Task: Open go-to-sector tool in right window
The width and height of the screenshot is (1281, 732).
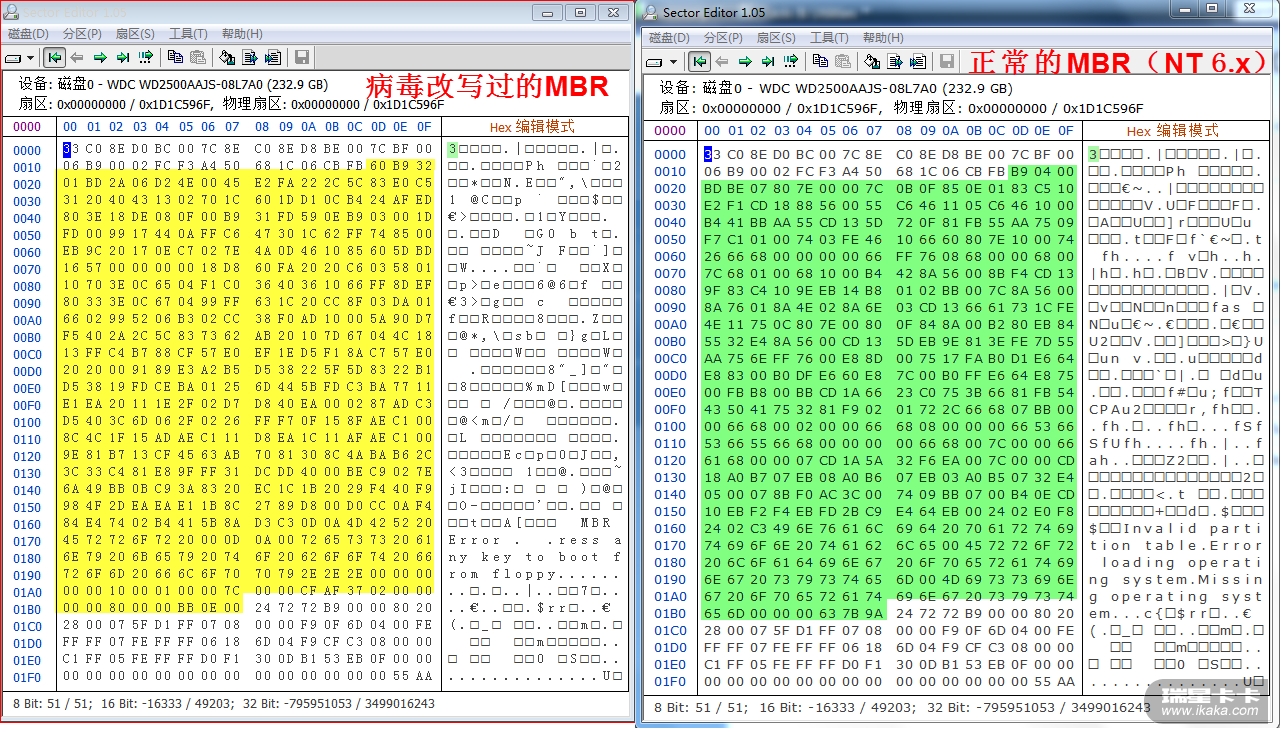Action: [x=791, y=62]
